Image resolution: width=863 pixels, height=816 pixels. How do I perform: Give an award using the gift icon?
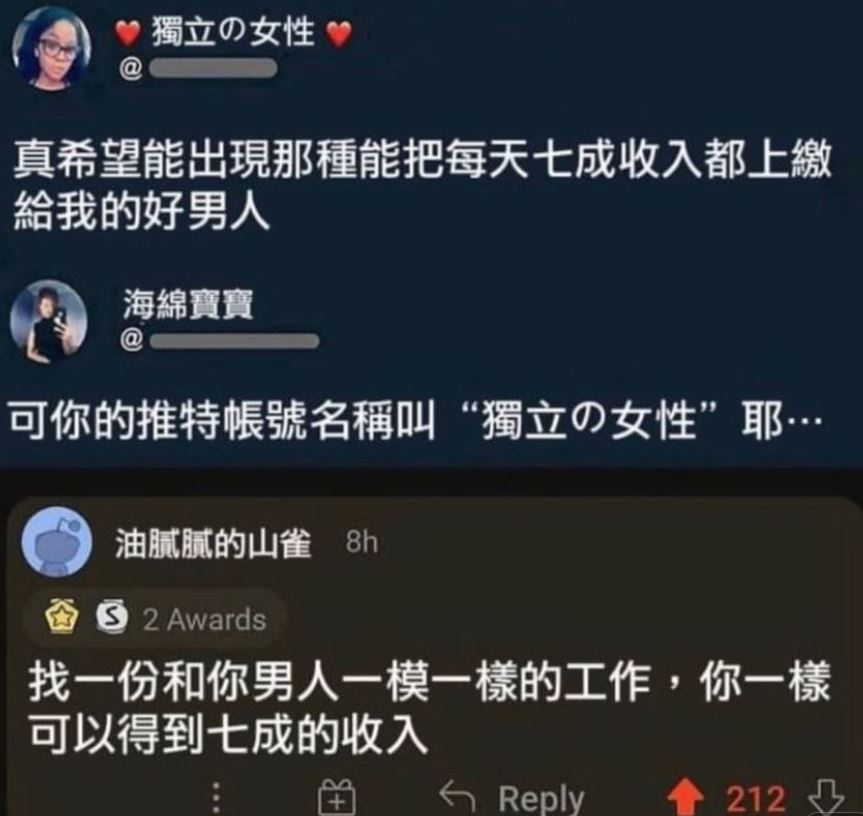tap(337, 797)
